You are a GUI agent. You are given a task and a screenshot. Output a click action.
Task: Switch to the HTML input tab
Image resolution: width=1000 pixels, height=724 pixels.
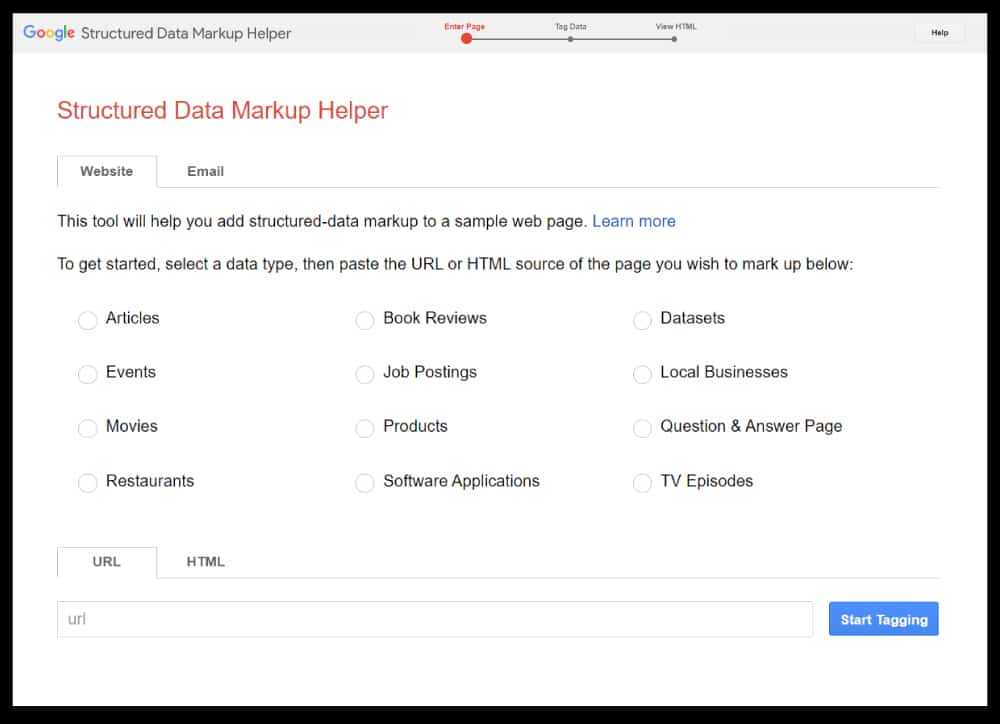coord(204,562)
